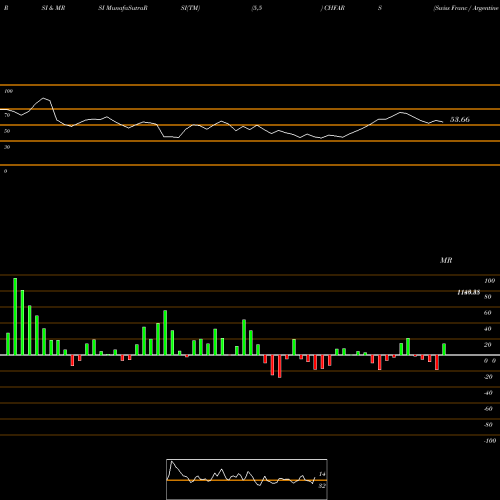Click the 'SI(TM)' header text
The width and height of the screenshot is (500, 500).
(x=190, y=8)
